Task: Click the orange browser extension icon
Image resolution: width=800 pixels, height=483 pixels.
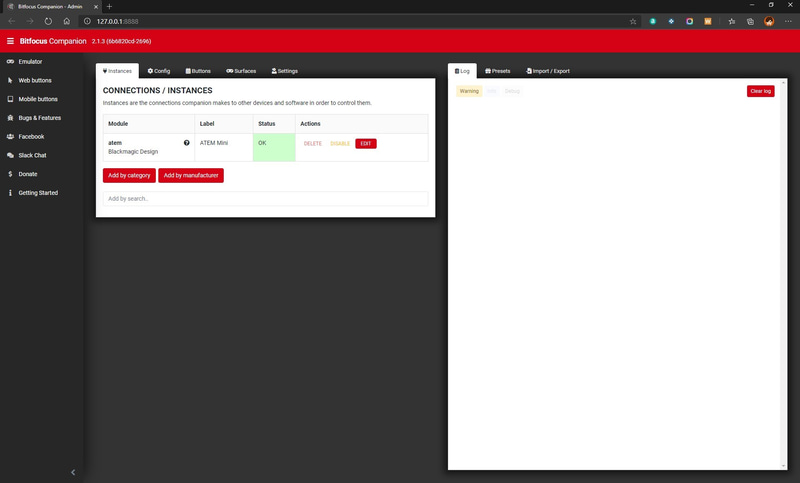Action: click(x=708, y=21)
